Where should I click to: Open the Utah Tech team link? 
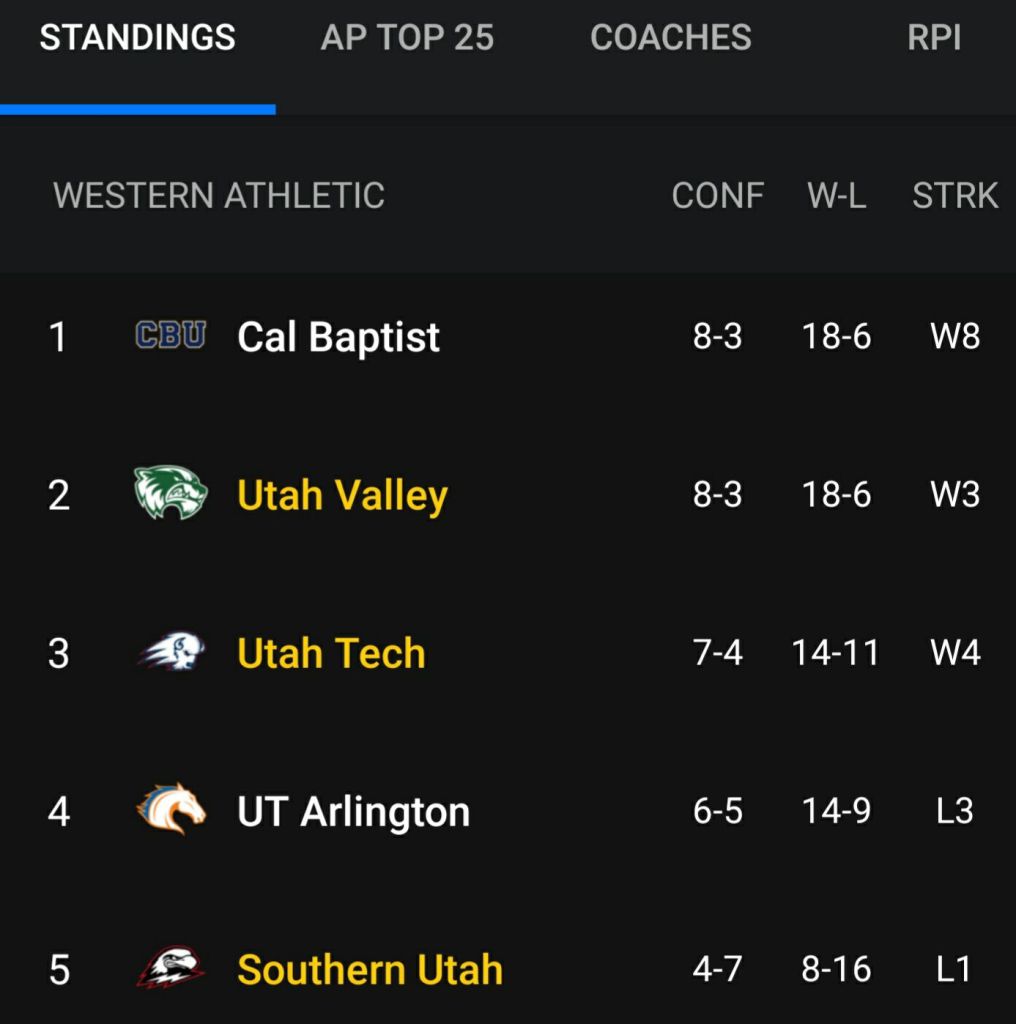click(331, 653)
